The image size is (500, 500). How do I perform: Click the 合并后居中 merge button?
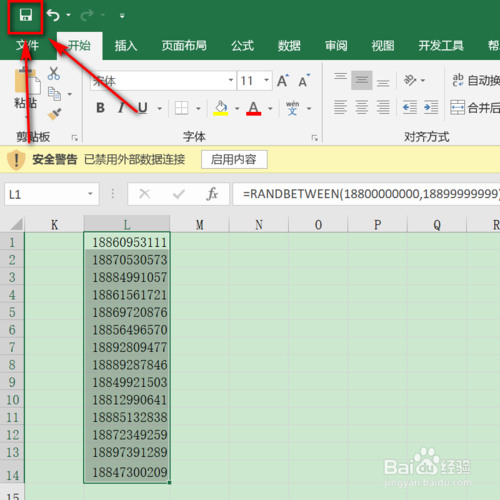click(475, 108)
